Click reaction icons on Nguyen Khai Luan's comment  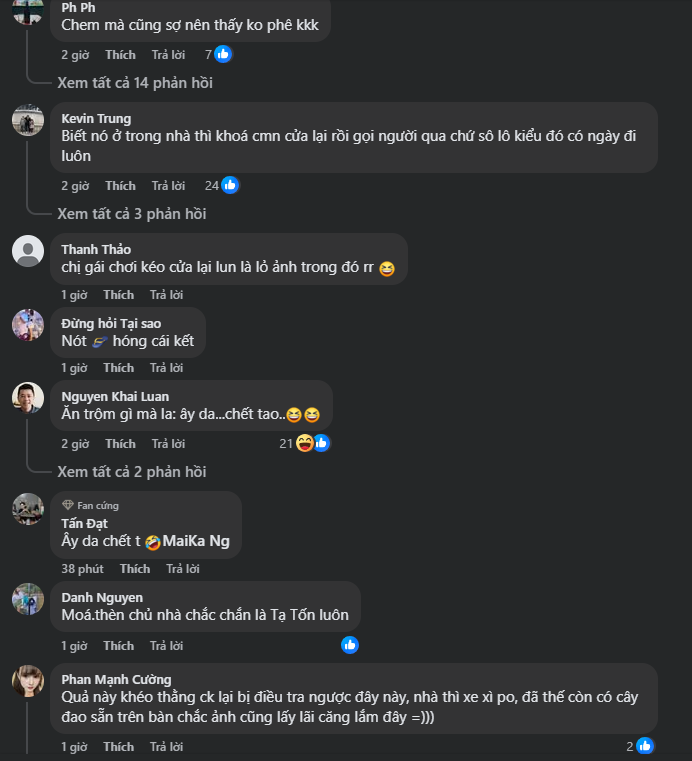click(312, 443)
